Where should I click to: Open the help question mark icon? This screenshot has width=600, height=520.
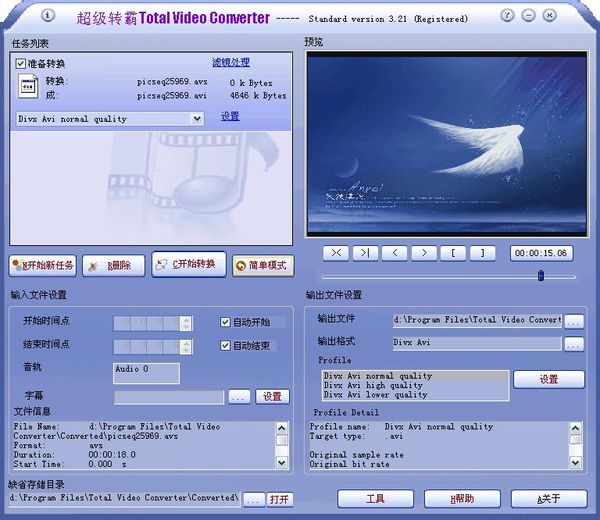[x=507, y=15]
